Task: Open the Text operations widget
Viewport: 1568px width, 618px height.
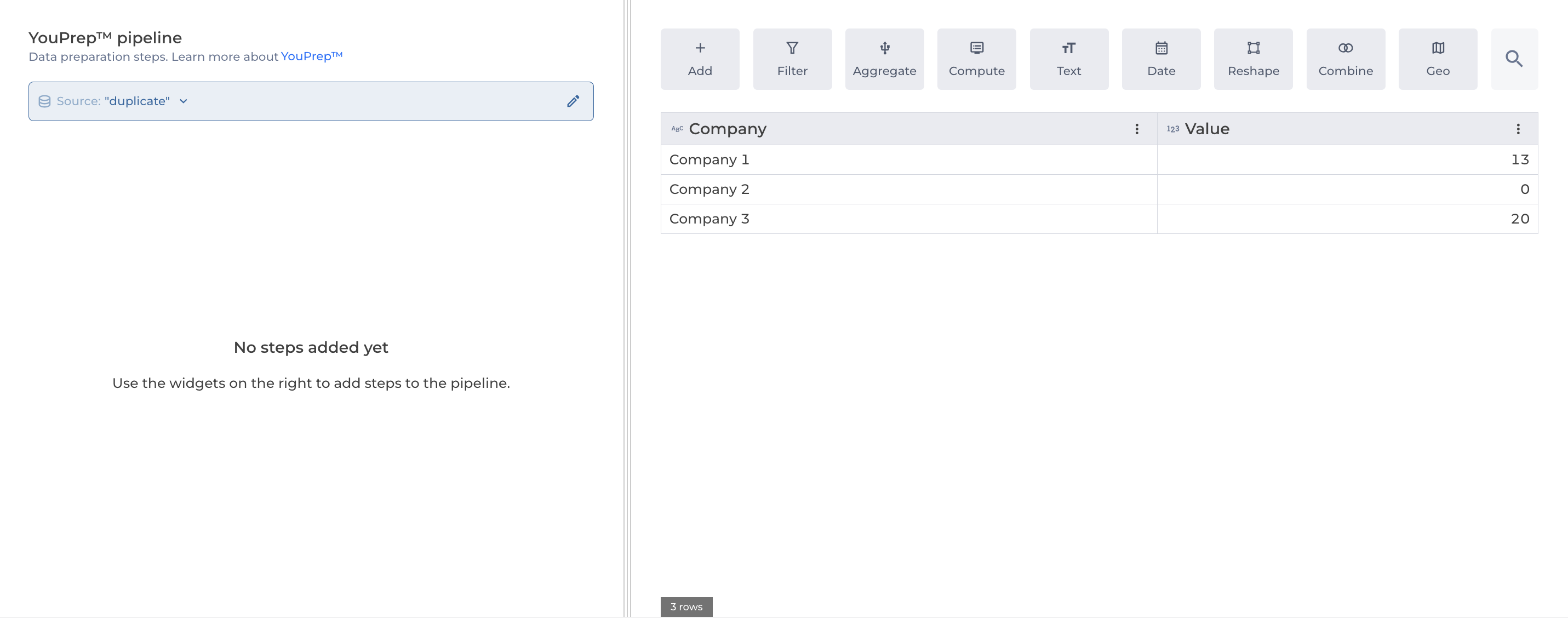Action: pos(1068,59)
